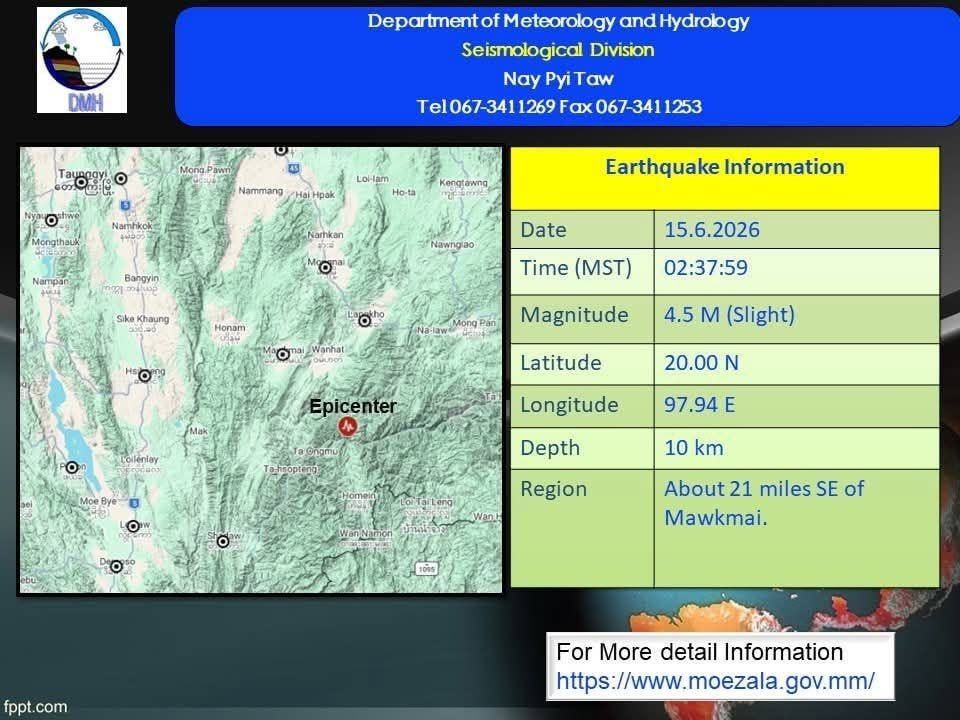Select the region text 'About 21 miles SE of Mawkmai'
This screenshot has height=720, width=960.
point(764,503)
